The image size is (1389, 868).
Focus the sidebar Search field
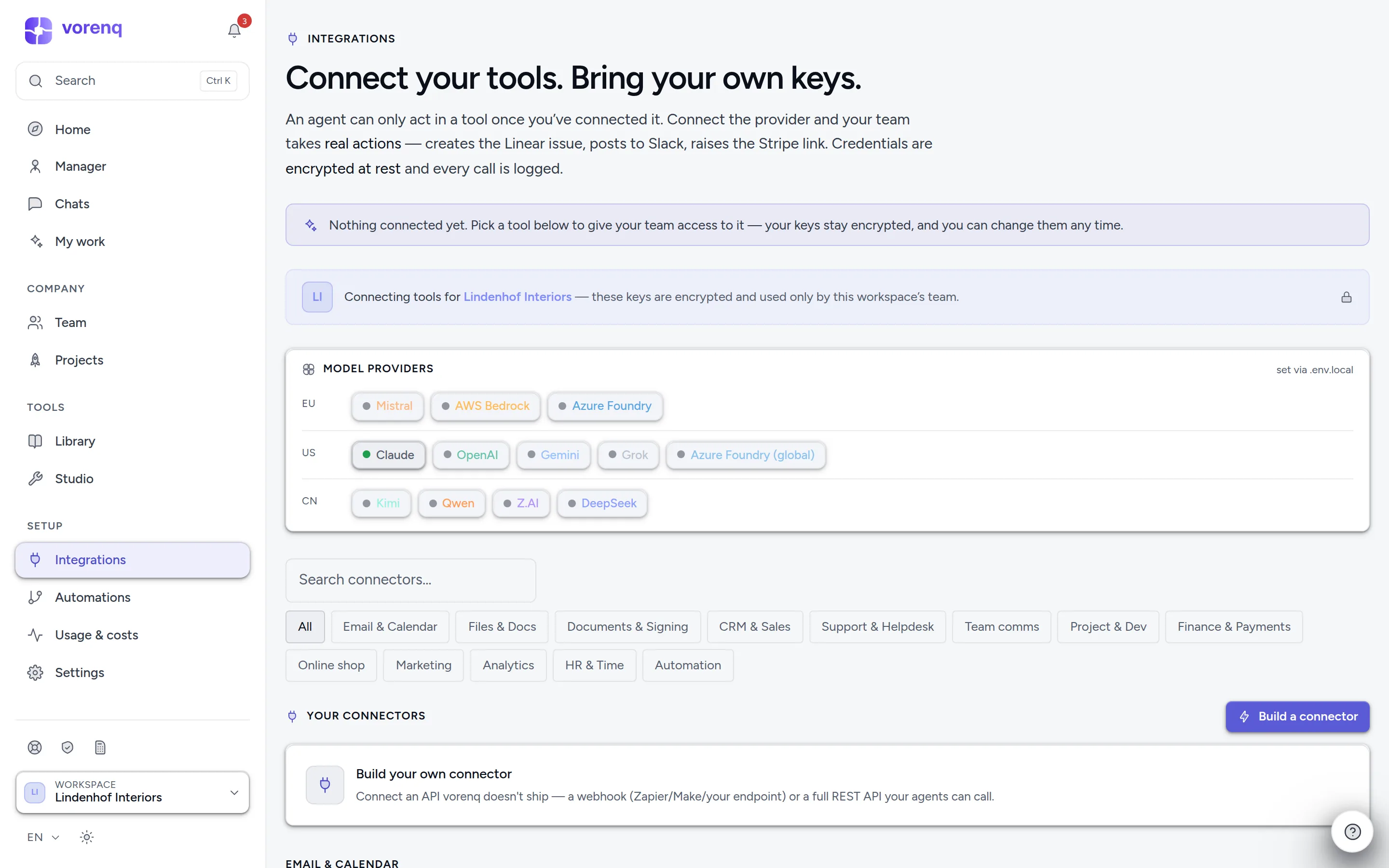coord(133,81)
